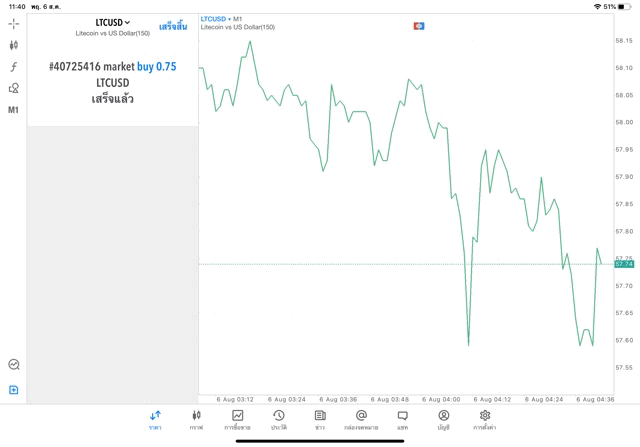This screenshot has width=640, height=447.
Task: Tap the green 57.74 current price label
Action: pyautogui.click(x=624, y=264)
